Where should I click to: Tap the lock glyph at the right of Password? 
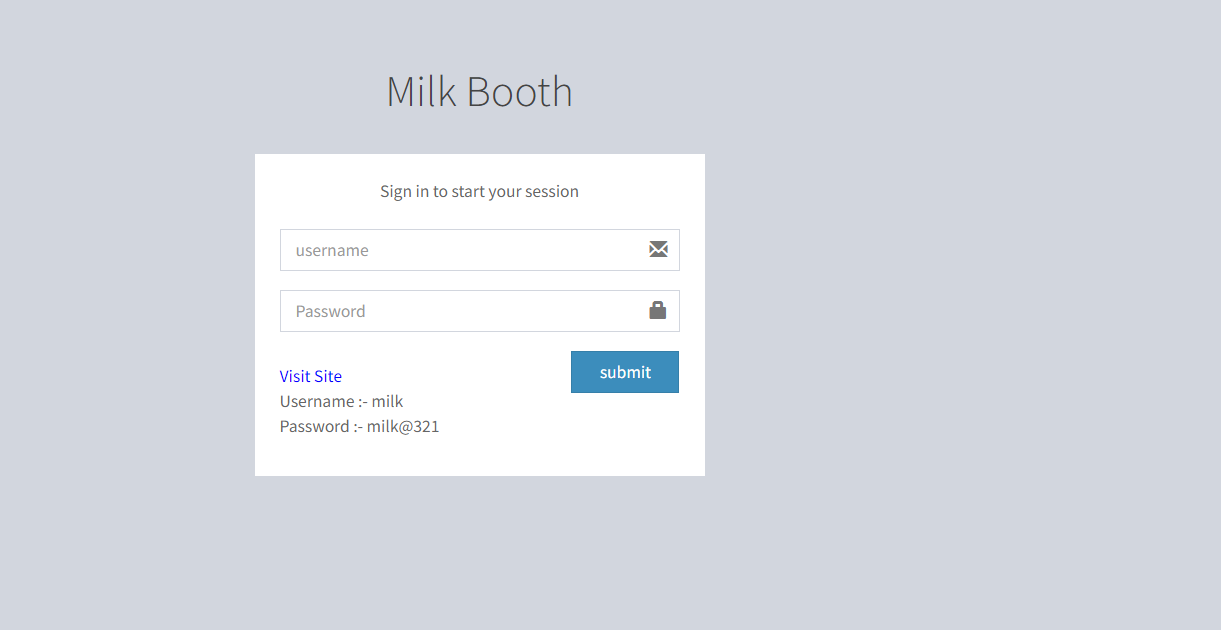pyautogui.click(x=658, y=310)
